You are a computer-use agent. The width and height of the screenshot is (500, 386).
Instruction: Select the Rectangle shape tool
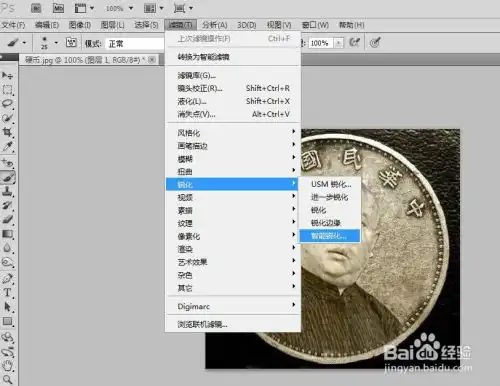(7, 321)
